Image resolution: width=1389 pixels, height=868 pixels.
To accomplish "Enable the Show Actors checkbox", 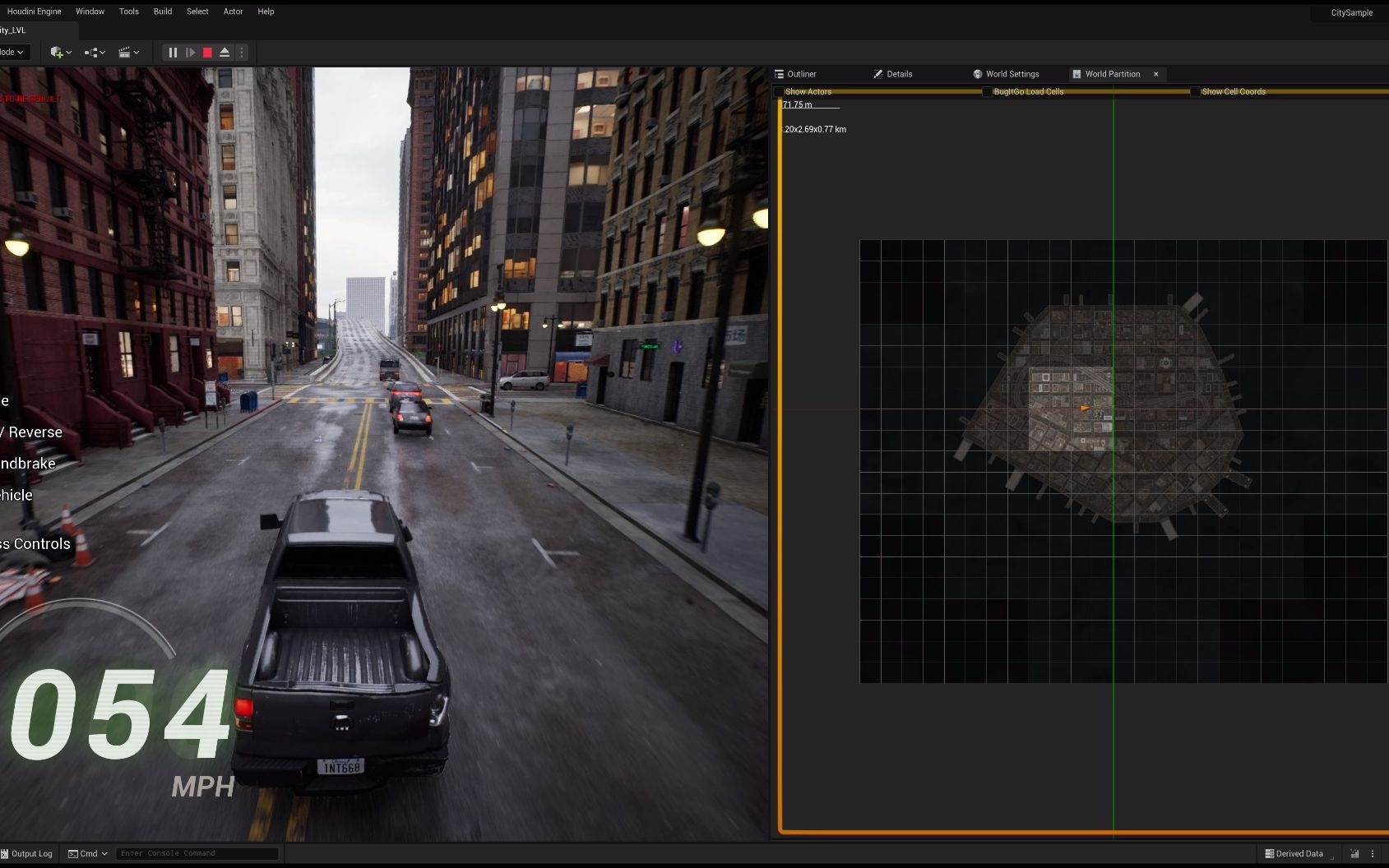I will (779, 92).
